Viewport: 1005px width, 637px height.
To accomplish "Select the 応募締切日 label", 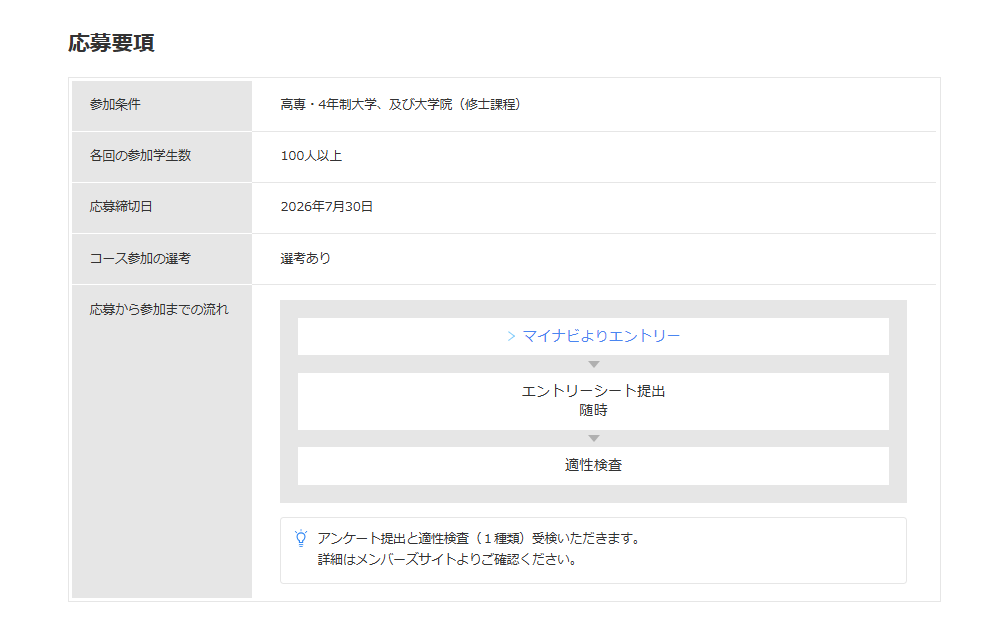I will pos(121,206).
